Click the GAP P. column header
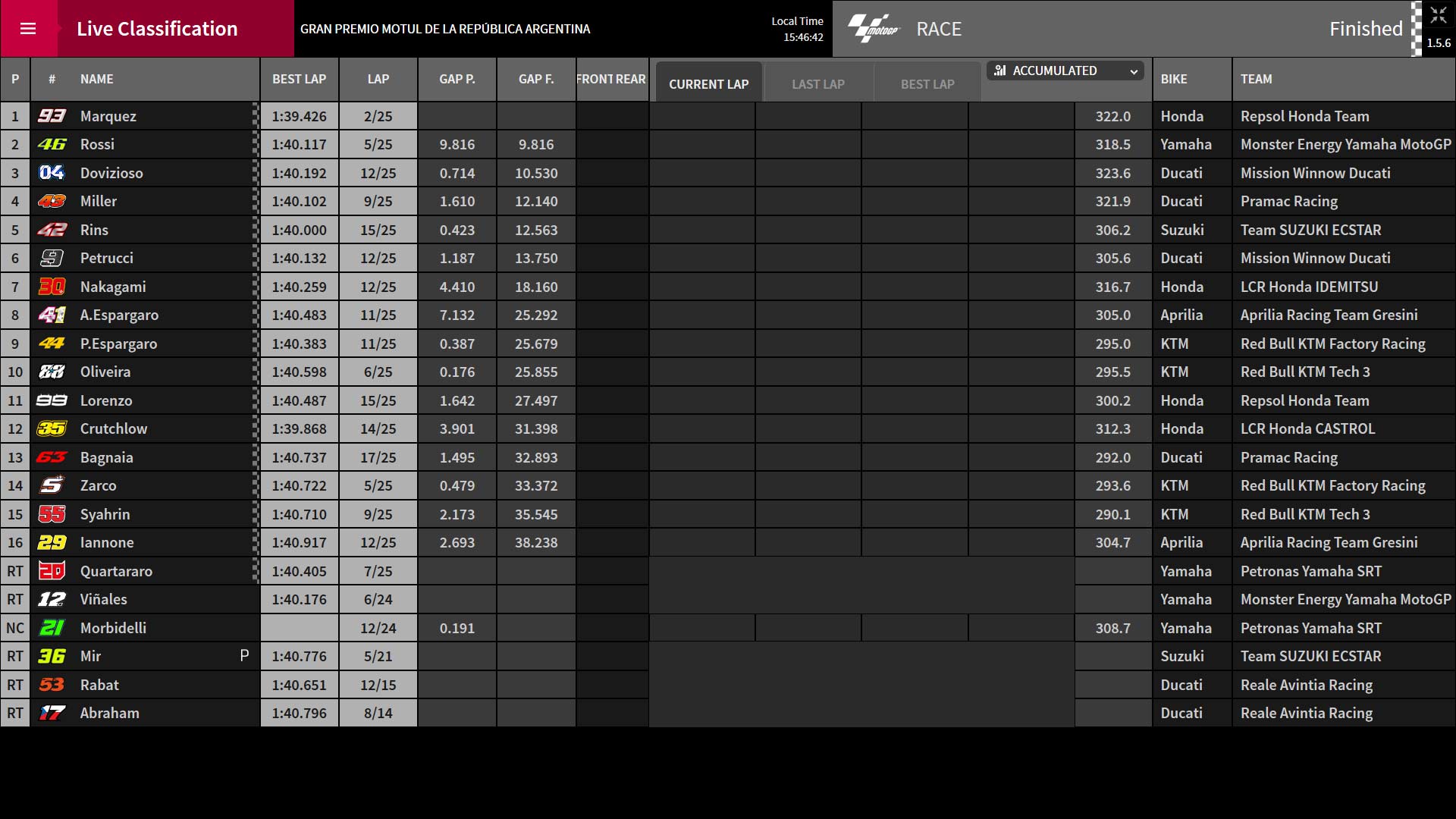This screenshot has width=1456, height=819. coord(457,79)
